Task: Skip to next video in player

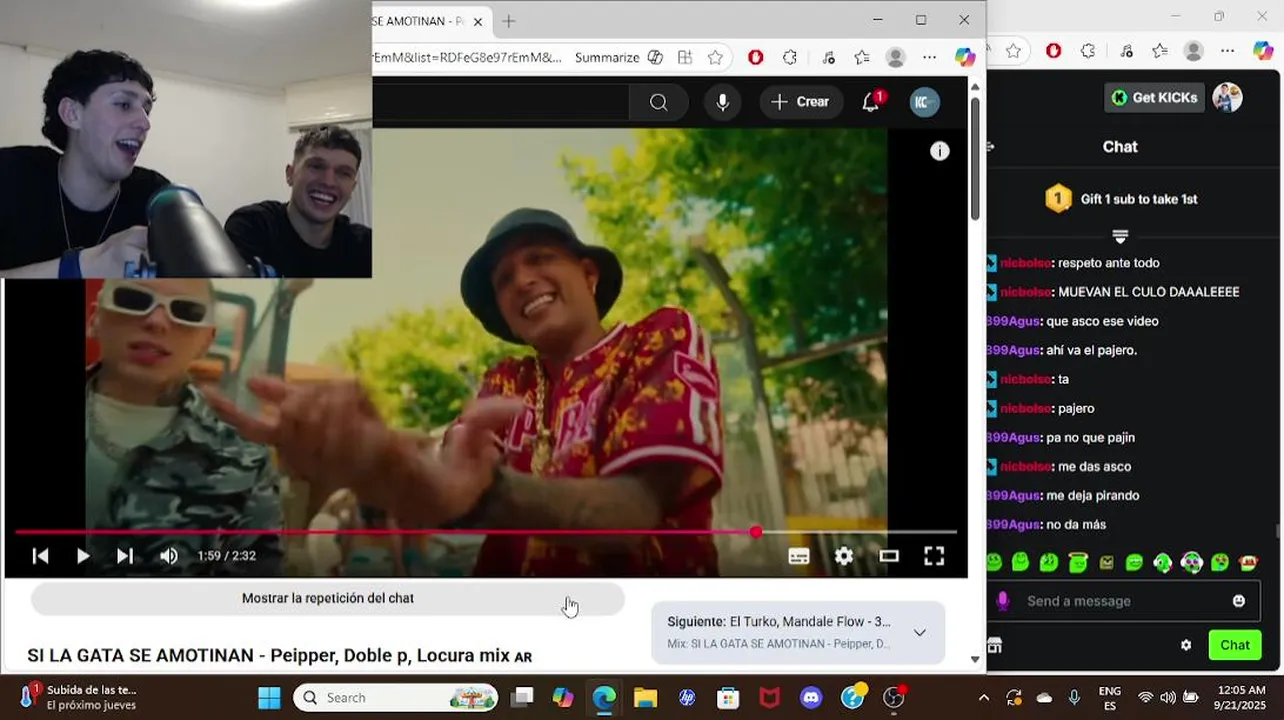Action: tap(124, 556)
